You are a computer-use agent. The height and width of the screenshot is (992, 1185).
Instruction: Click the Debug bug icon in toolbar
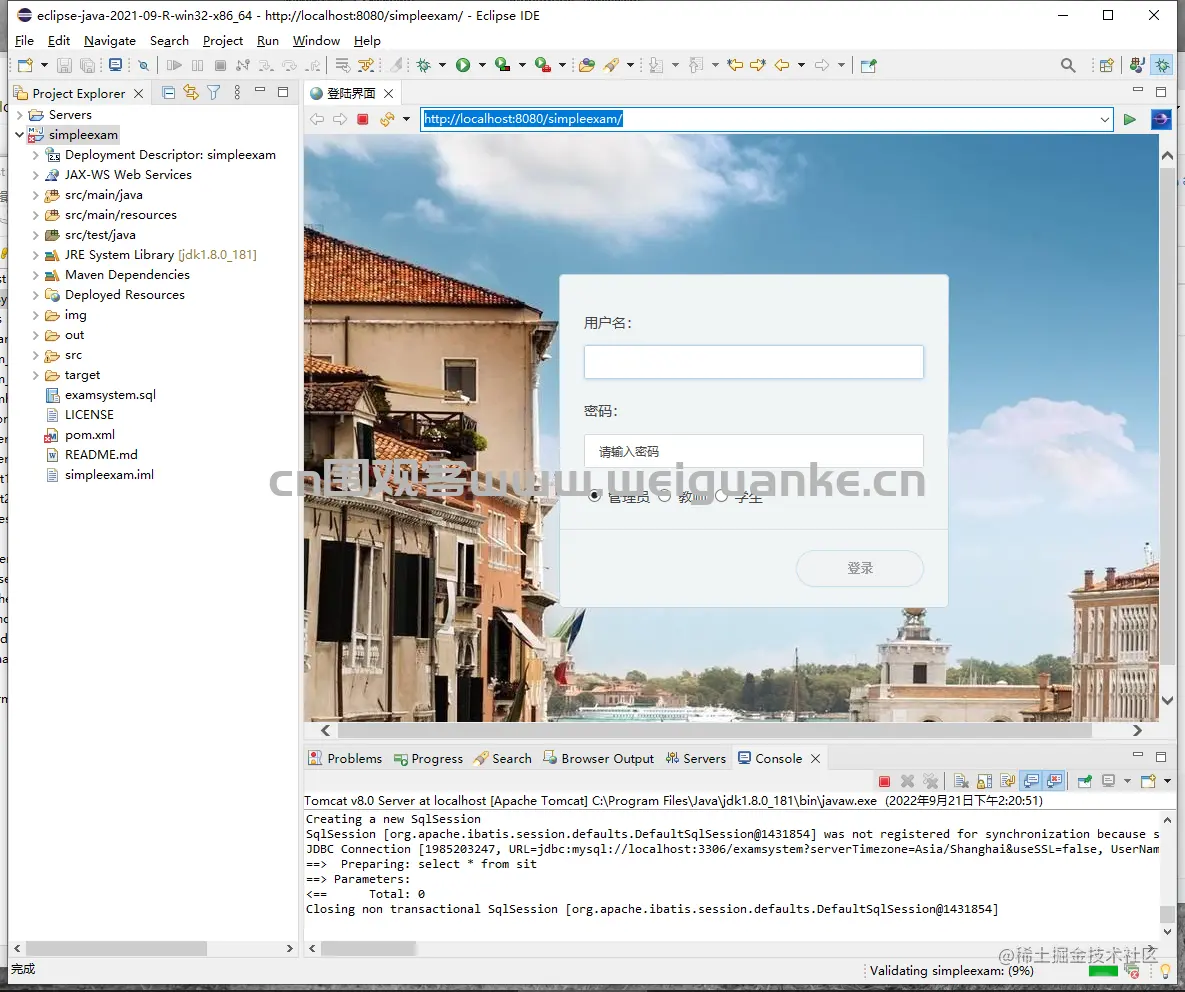424,66
